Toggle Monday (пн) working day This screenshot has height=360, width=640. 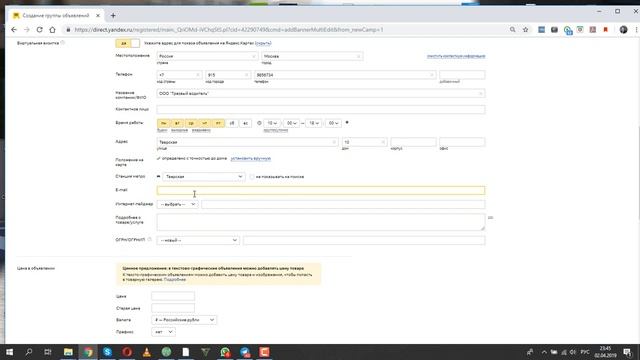[x=164, y=123]
